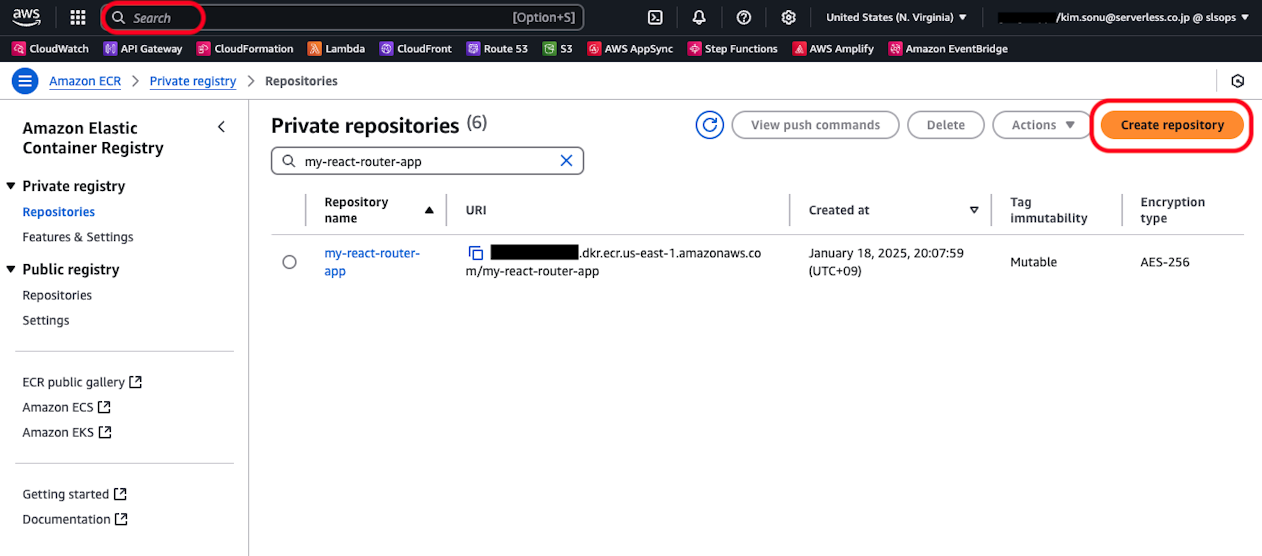This screenshot has height=556, width=1262.
Task: Open the N. Virginia region selector
Action: tap(896, 18)
